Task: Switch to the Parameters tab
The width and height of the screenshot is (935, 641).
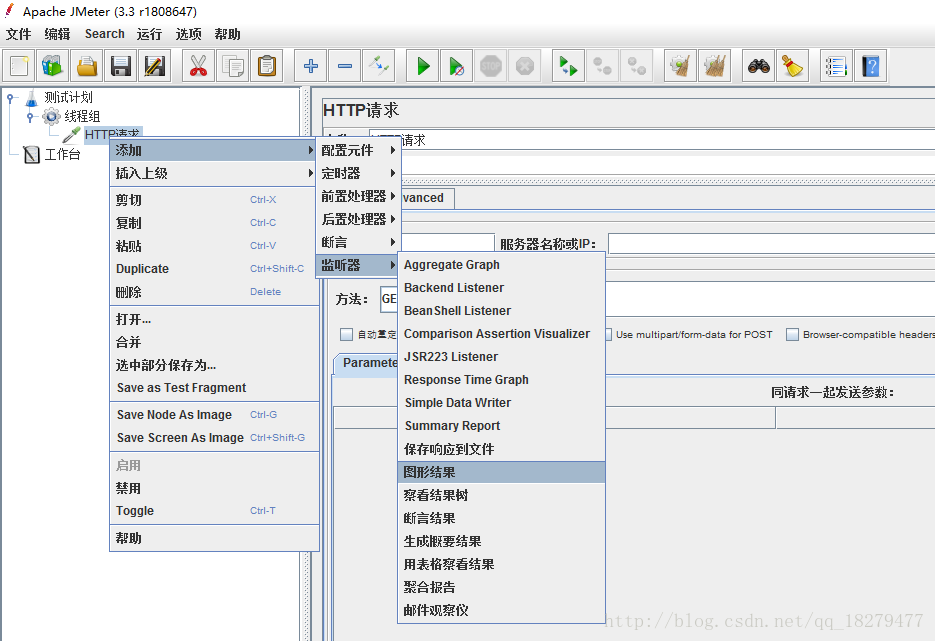Action: [366, 363]
